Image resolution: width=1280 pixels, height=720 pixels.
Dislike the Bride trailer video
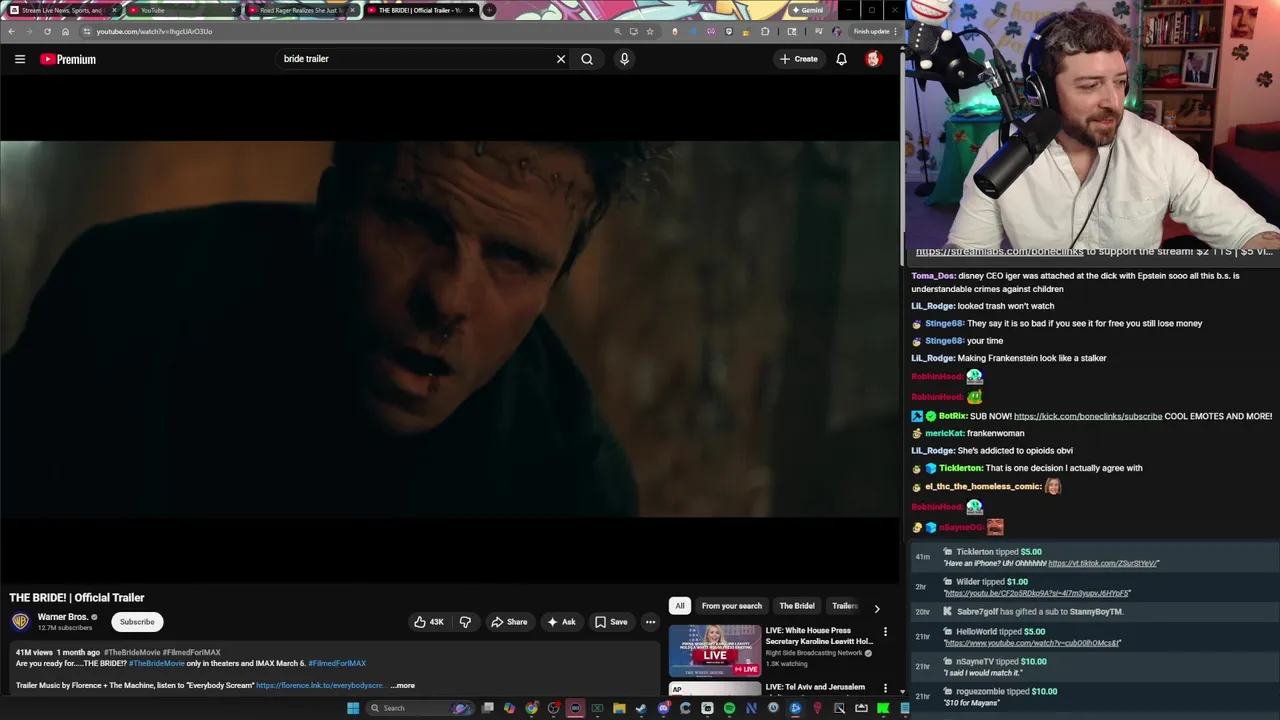(465, 622)
